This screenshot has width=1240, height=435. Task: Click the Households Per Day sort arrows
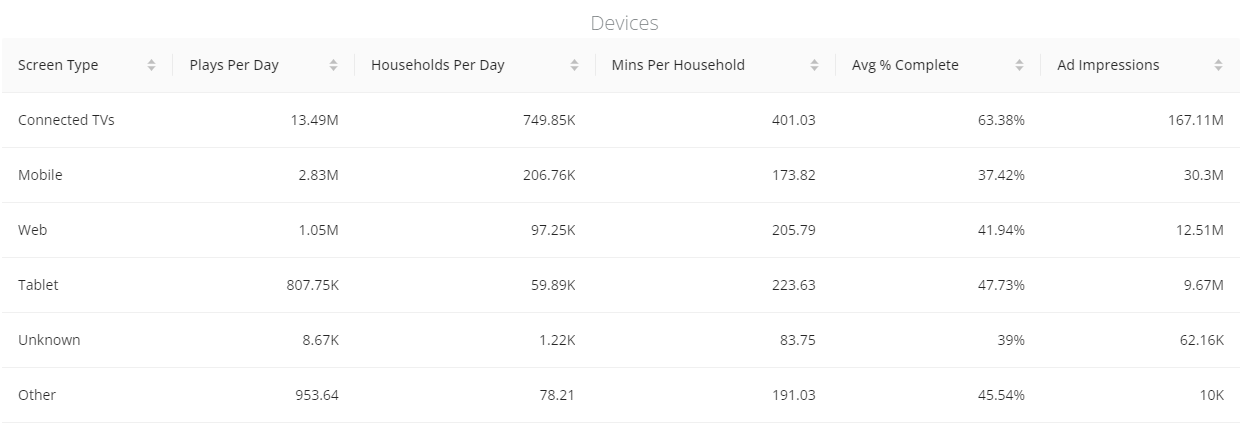coord(574,65)
